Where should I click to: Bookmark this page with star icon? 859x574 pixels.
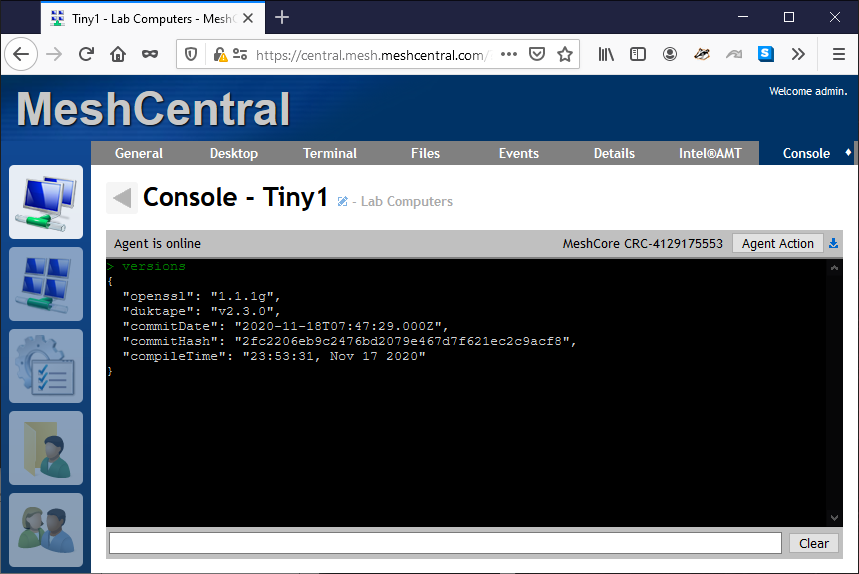(x=565, y=54)
